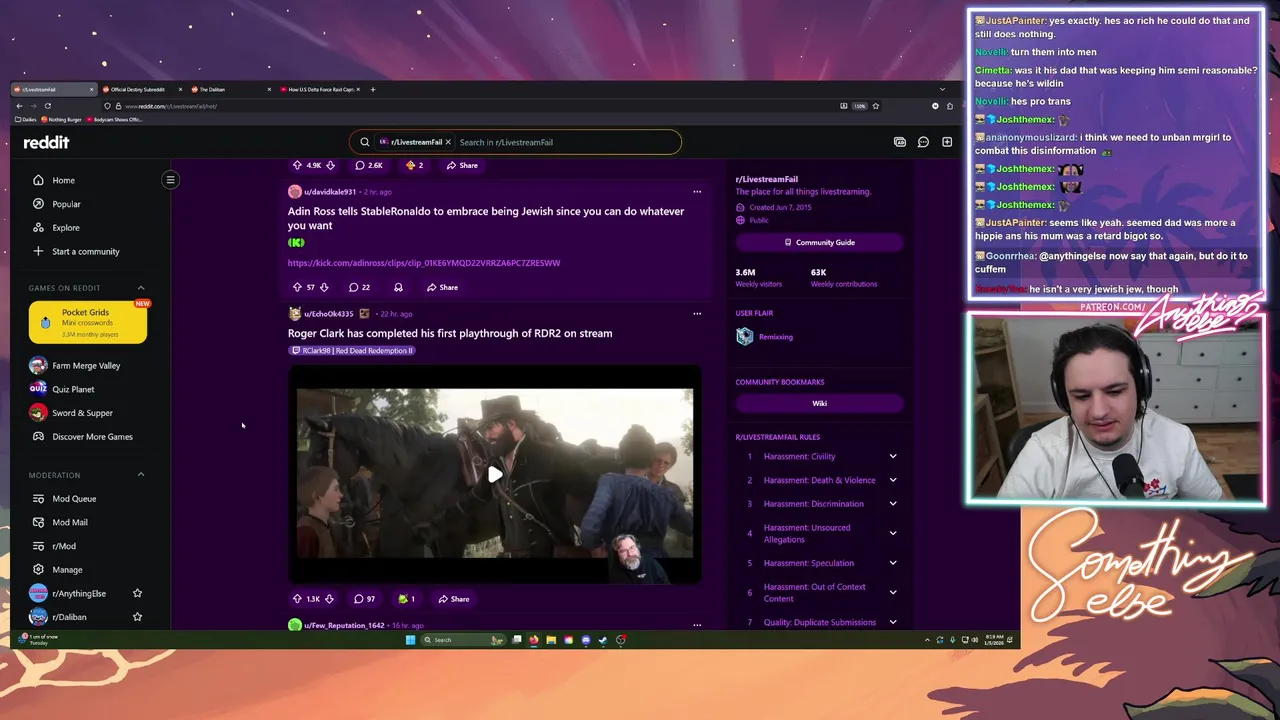Click Start a community
This screenshot has height=720, width=1280.
[85, 252]
